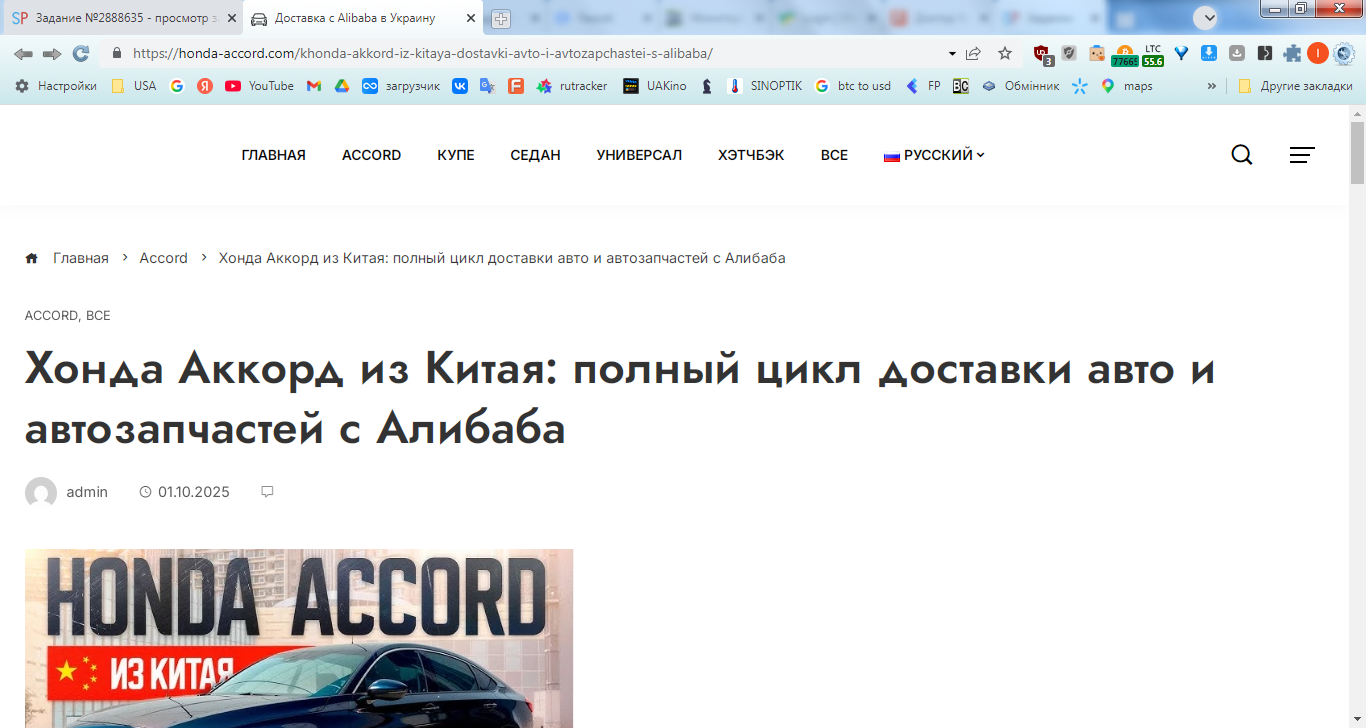Screen dimensions: 1366x728
Task: Go forward to the next page
Action: [52, 54]
